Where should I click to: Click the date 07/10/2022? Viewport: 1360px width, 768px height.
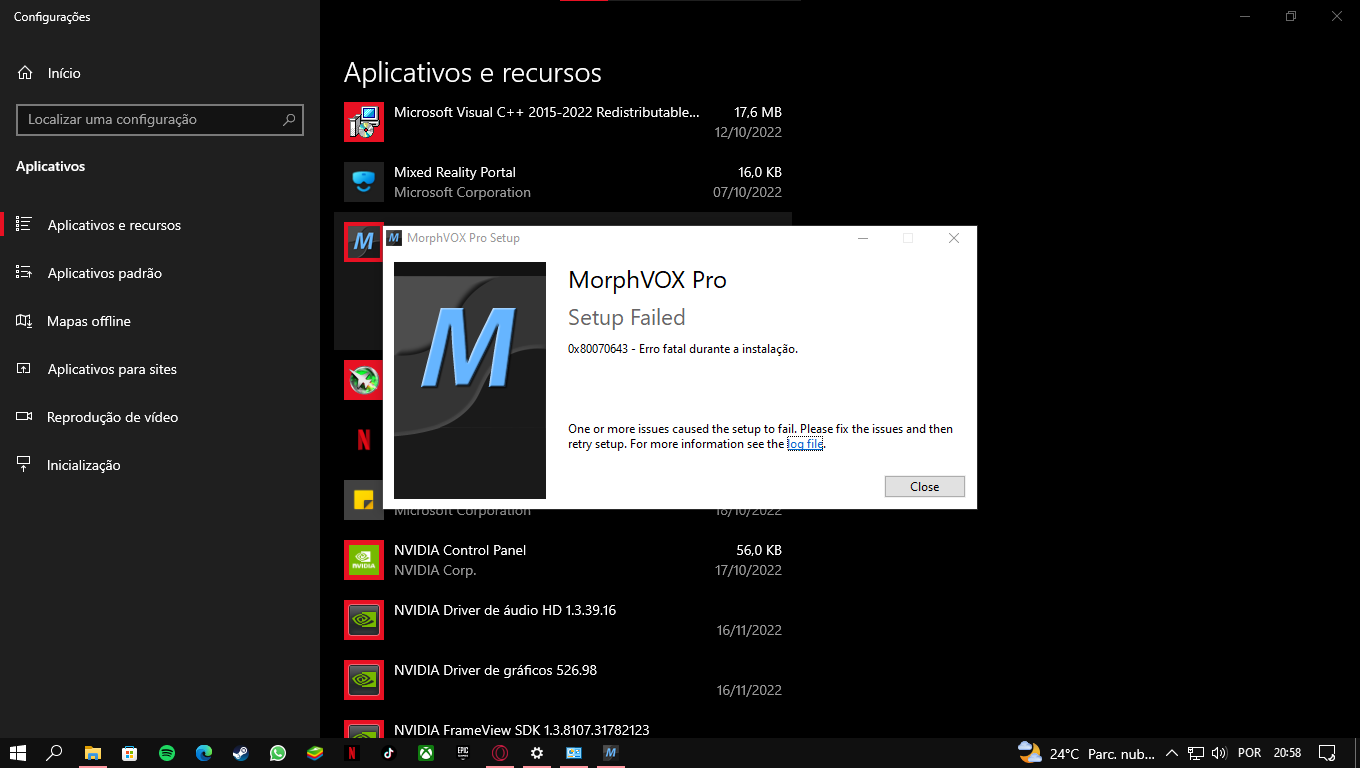pos(748,192)
